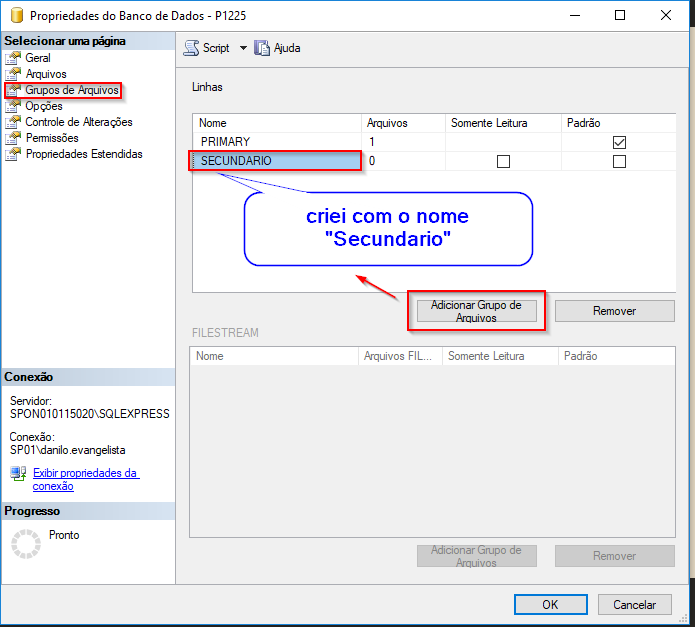The height and width of the screenshot is (627, 695).
Task: Toggle Padrão checkbox for SECUNDARIO
Action: coord(619,161)
